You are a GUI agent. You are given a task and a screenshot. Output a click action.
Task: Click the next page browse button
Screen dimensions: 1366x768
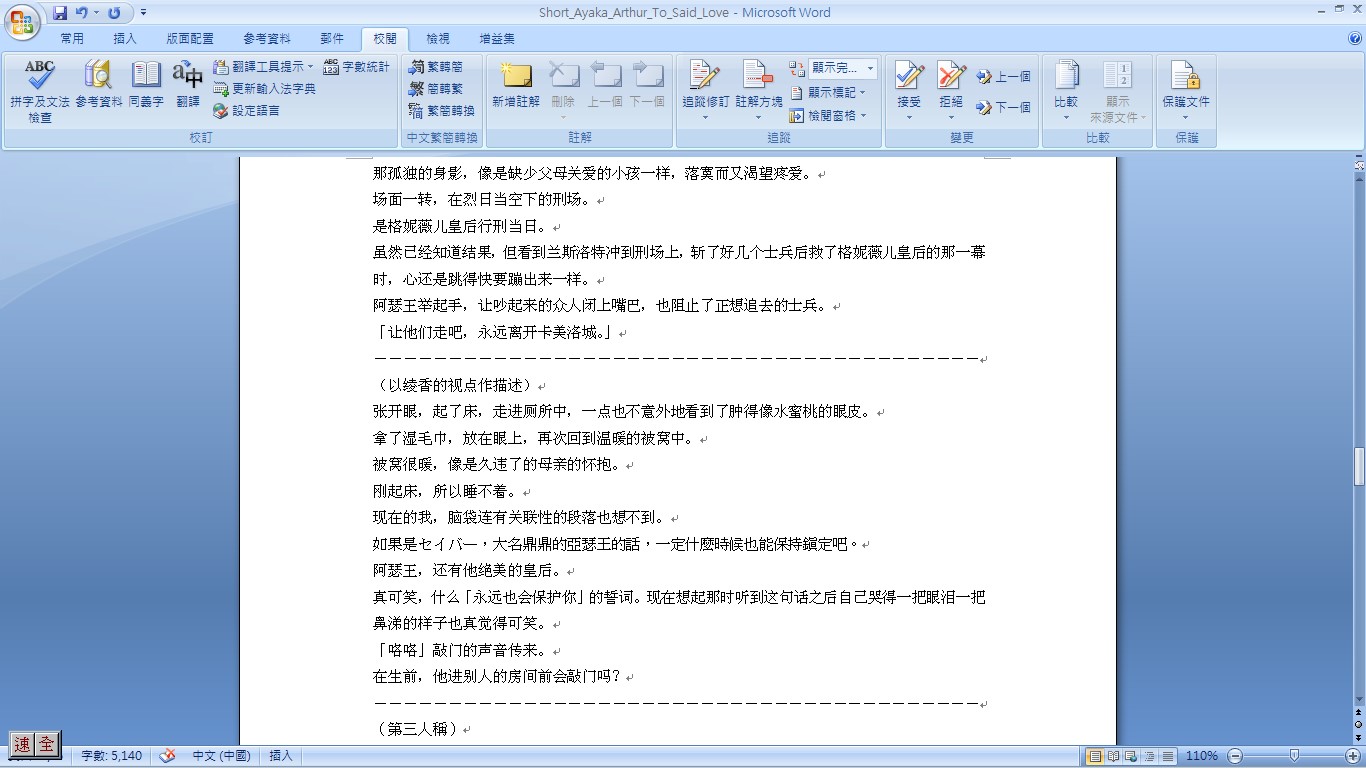coord(1358,737)
